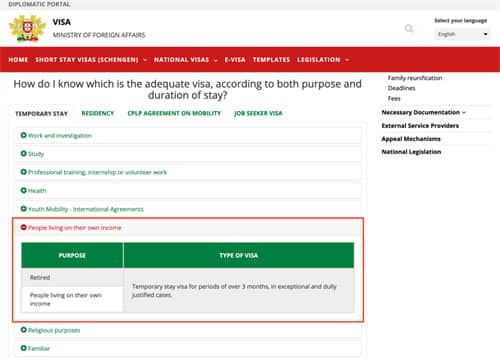Click Ministry of Foreign Affairs subtitle
Image resolution: width=500 pixels, height=361 pixels.
tap(99, 35)
